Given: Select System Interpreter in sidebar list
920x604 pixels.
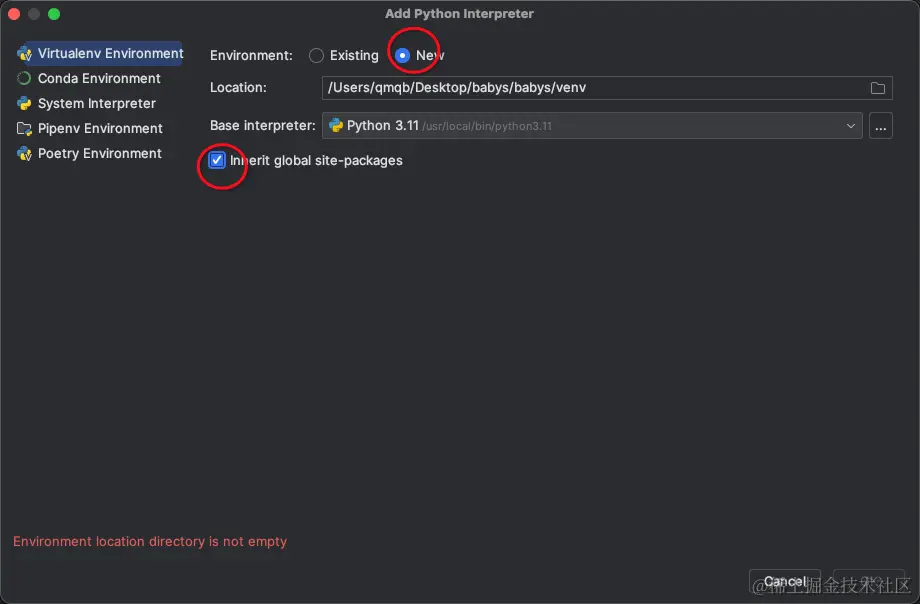Looking at the screenshot, I should point(96,103).
